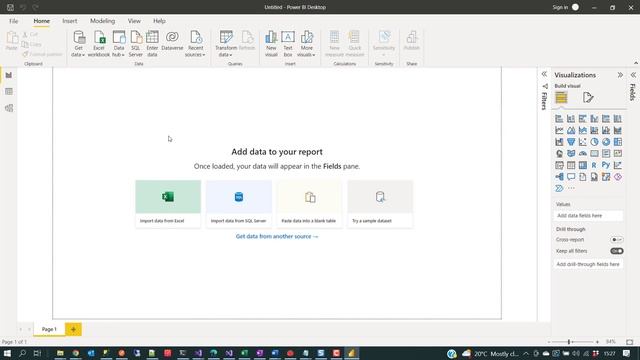Expand the Filters pane chevron
The height and width of the screenshot is (360, 640).
coord(544,74)
